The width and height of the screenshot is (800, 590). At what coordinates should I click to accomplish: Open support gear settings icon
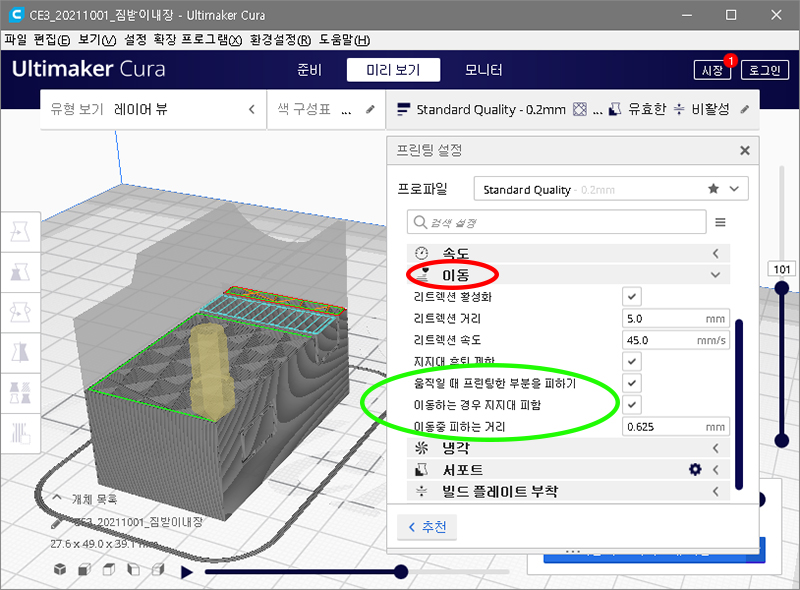(x=695, y=469)
